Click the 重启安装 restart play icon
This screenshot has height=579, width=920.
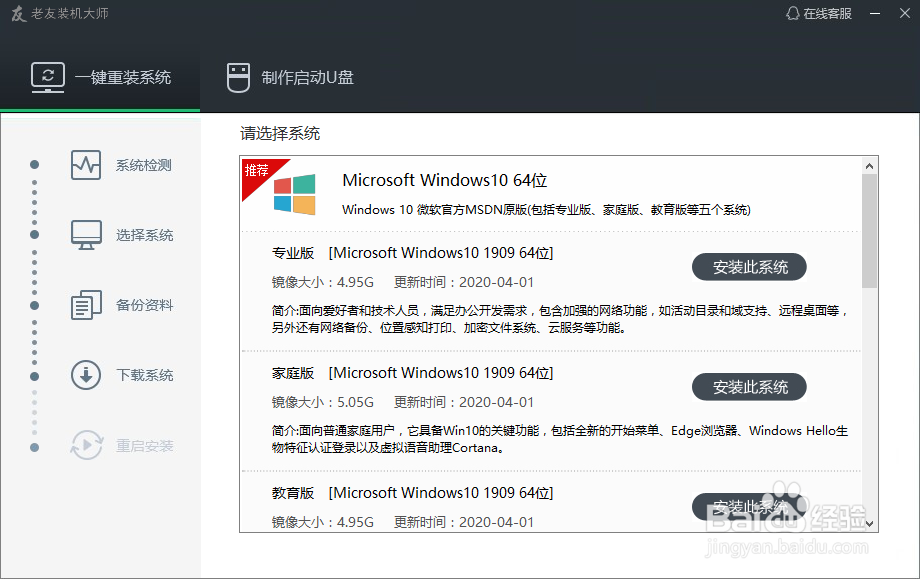(x=86, y=445)
